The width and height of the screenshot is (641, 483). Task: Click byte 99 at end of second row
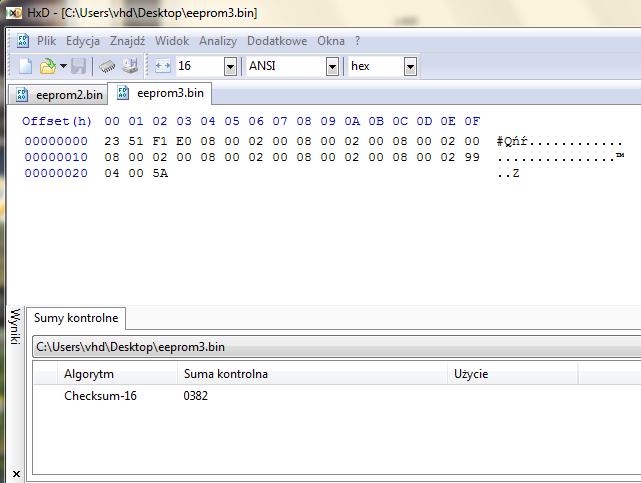472,157
